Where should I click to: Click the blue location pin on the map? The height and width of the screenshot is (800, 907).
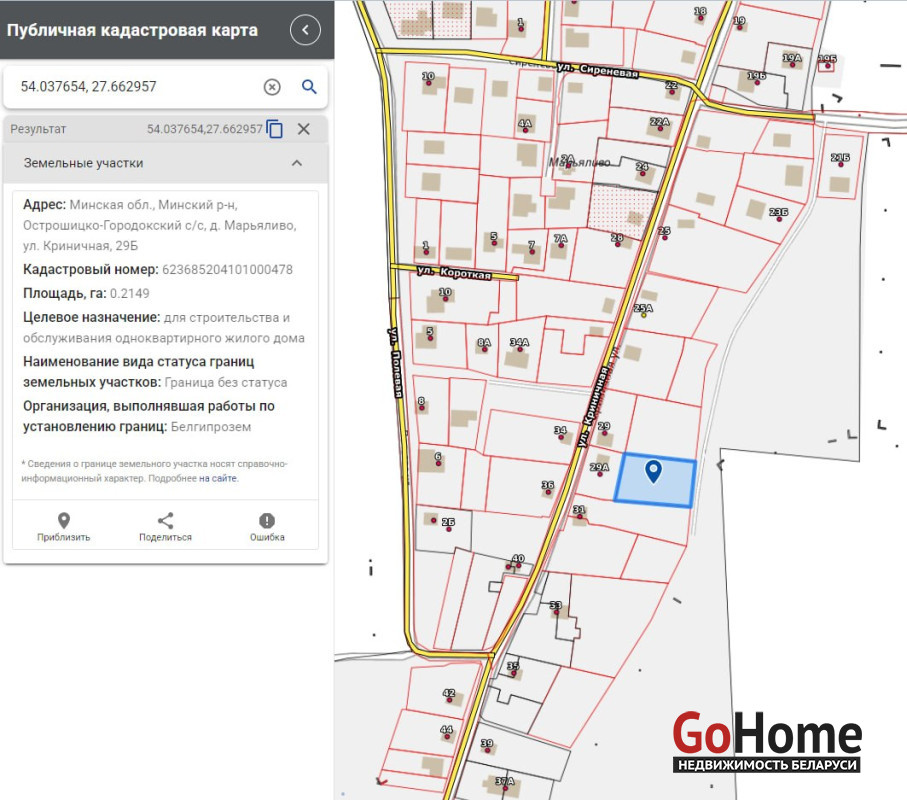653,471
